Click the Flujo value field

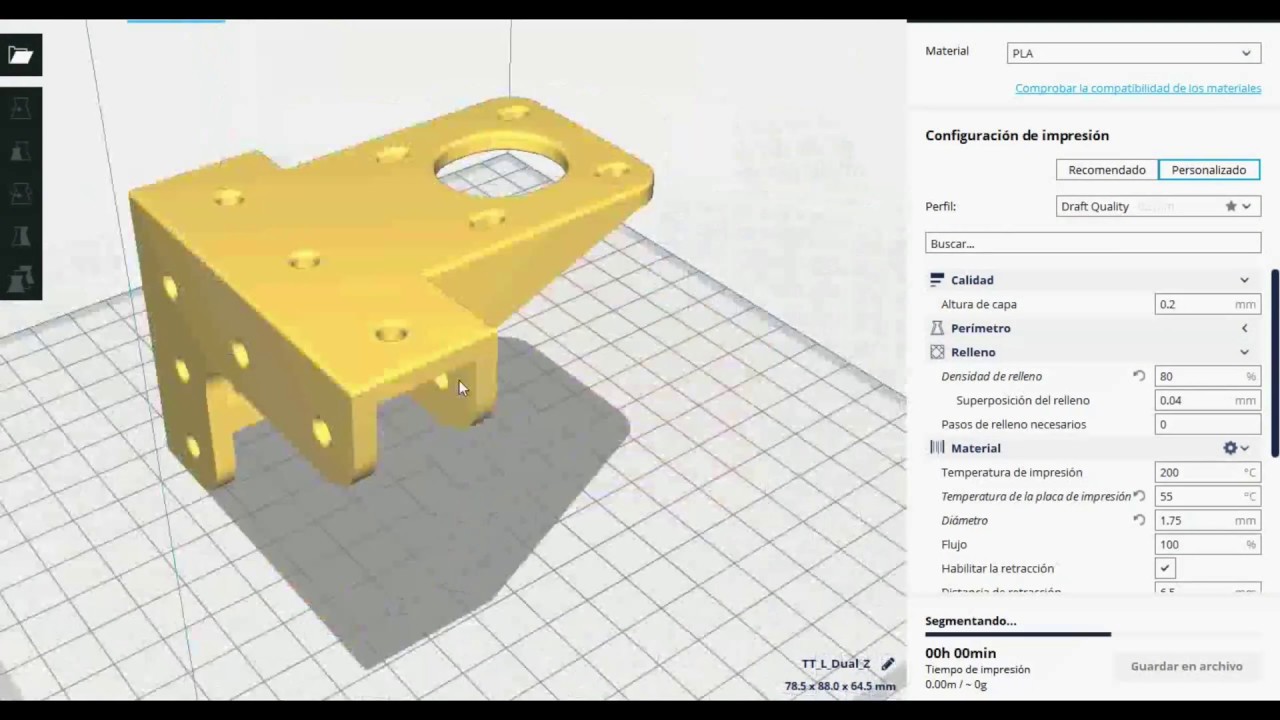point(1207,544)
